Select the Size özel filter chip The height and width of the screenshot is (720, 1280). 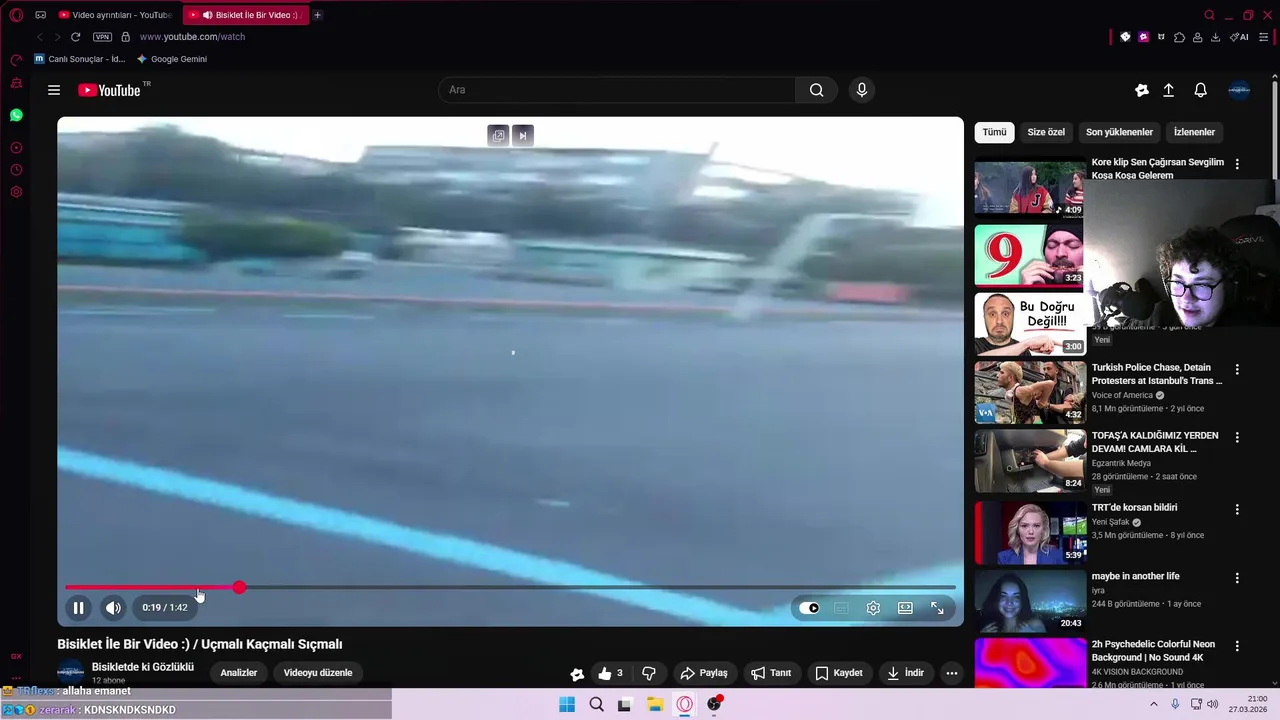click(x=1046, y=132)
